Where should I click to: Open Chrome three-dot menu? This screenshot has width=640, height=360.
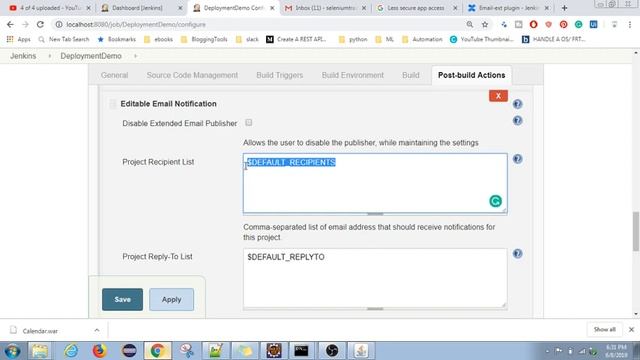pyautogui.click(x=629, y=24)
